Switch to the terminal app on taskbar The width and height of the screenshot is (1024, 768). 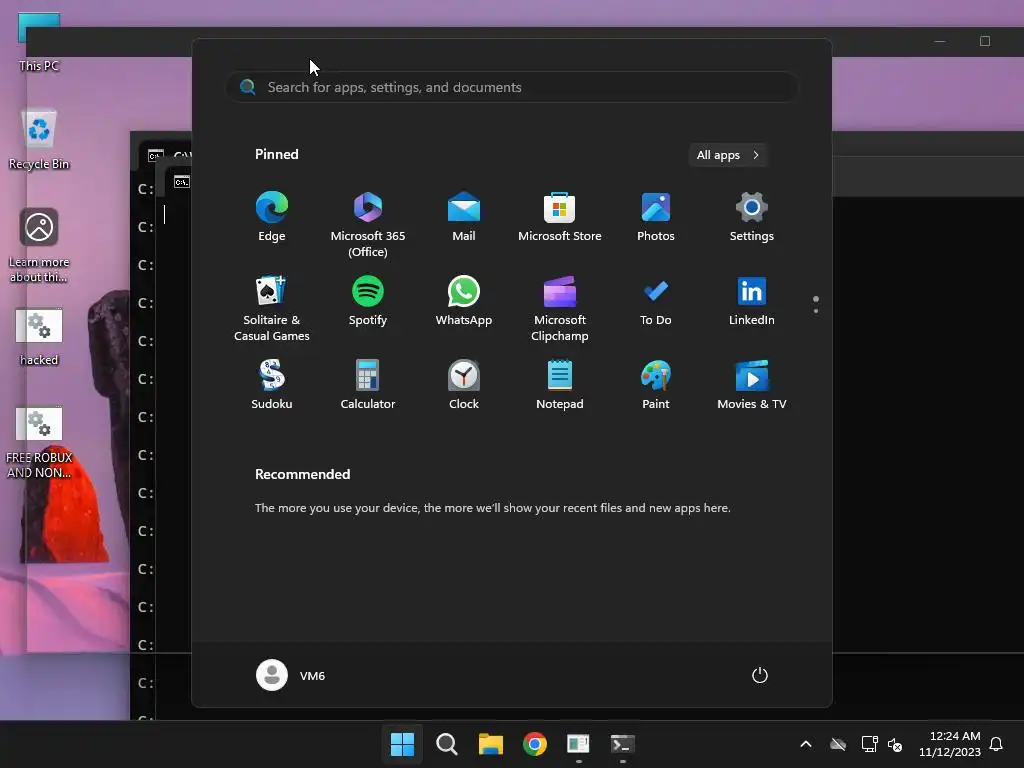622,744
